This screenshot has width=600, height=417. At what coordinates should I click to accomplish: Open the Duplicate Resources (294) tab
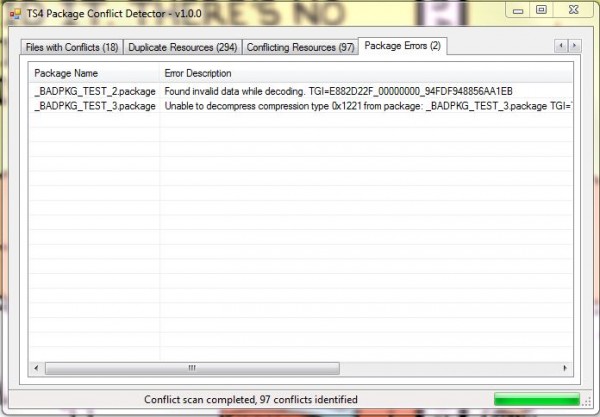[x=182, y=47]
